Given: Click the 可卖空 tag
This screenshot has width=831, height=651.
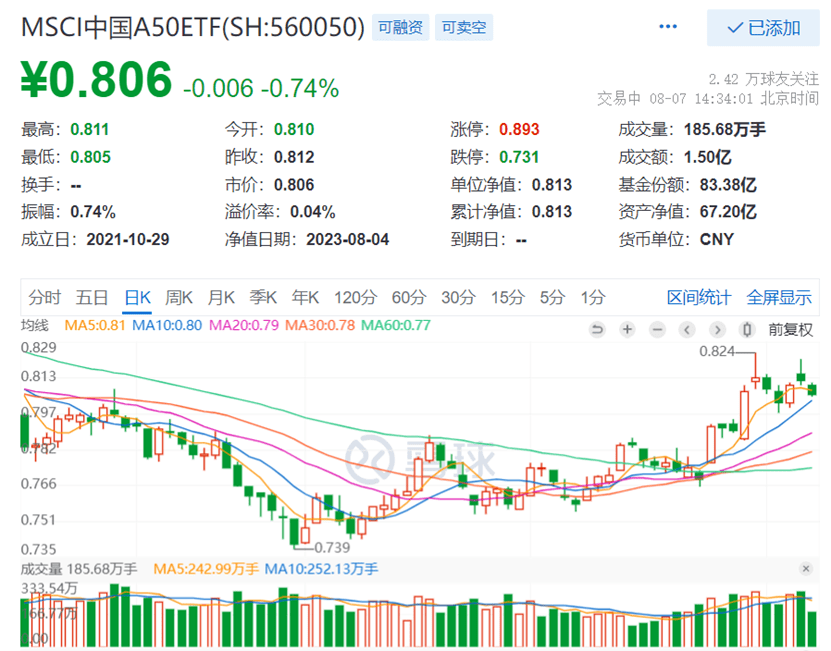Looking at the screenshot, I should pyautogui.click(x=463, y=28).
